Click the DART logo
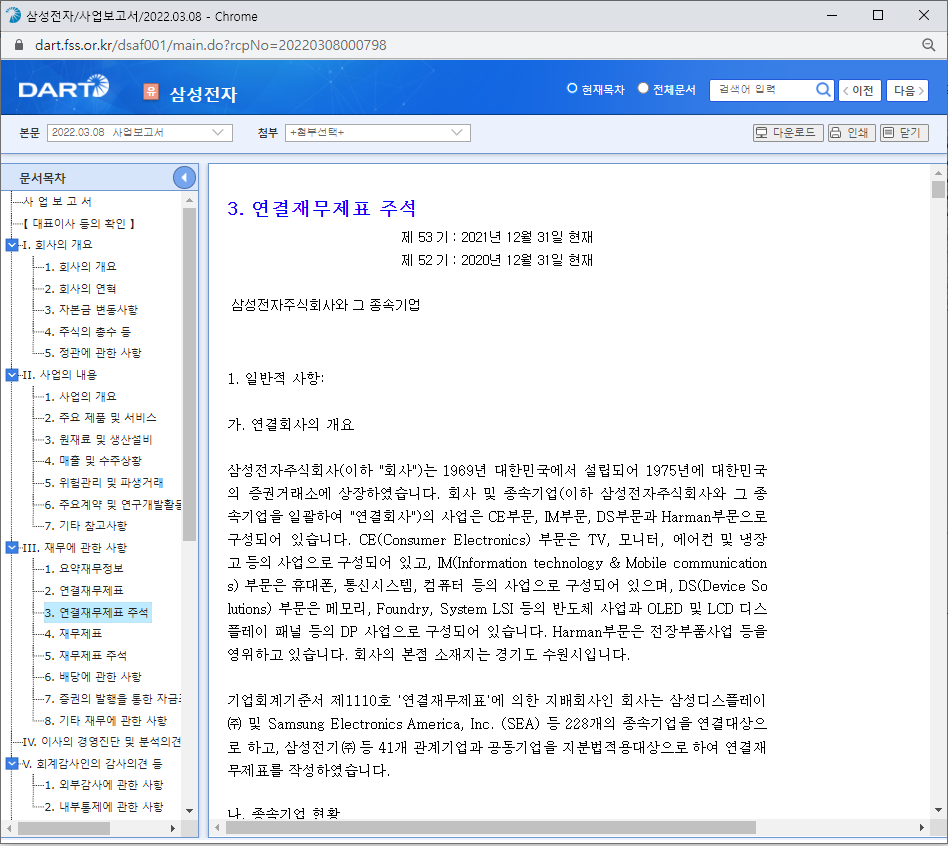The height and width of the screenshot is (846, 948). point(63,88)
